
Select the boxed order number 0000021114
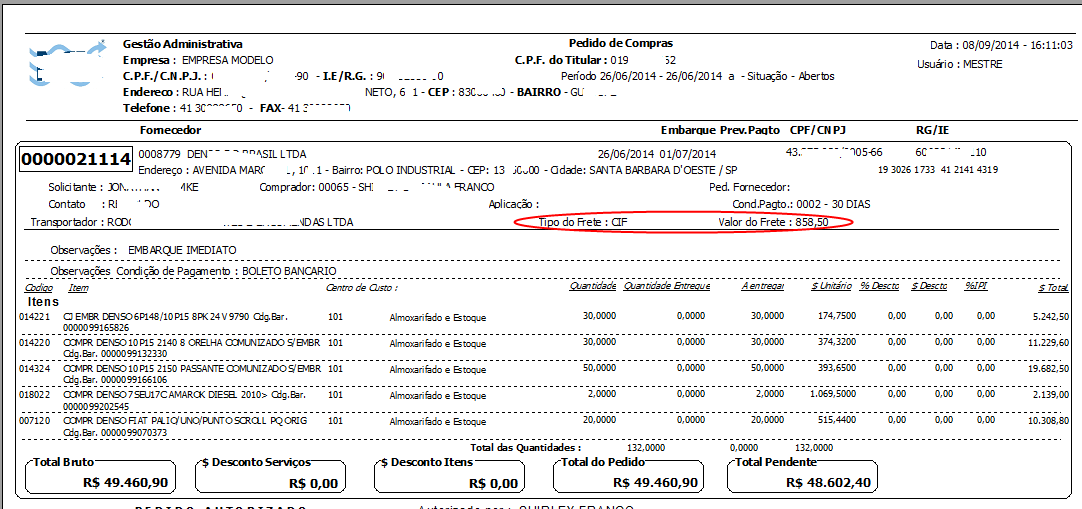point(75,160)
